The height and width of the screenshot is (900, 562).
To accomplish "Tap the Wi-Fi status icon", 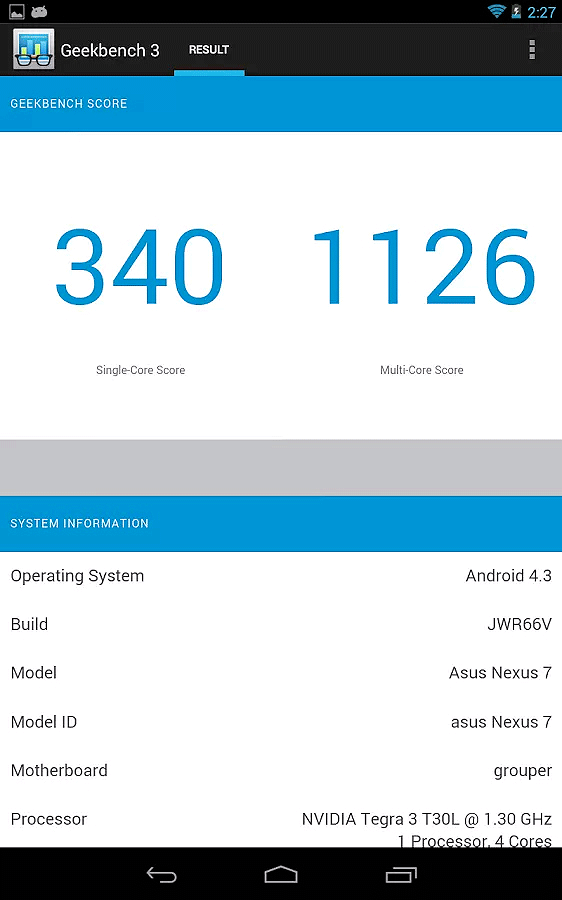I will 496,11.
